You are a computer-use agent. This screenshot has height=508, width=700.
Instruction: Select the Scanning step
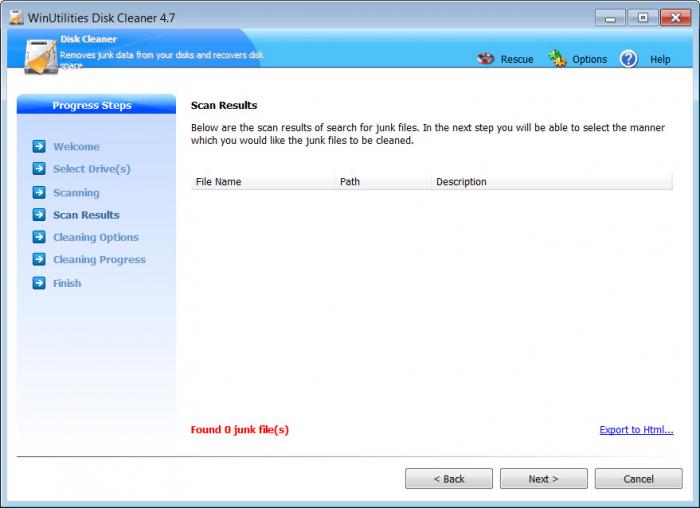coord(76,193)
